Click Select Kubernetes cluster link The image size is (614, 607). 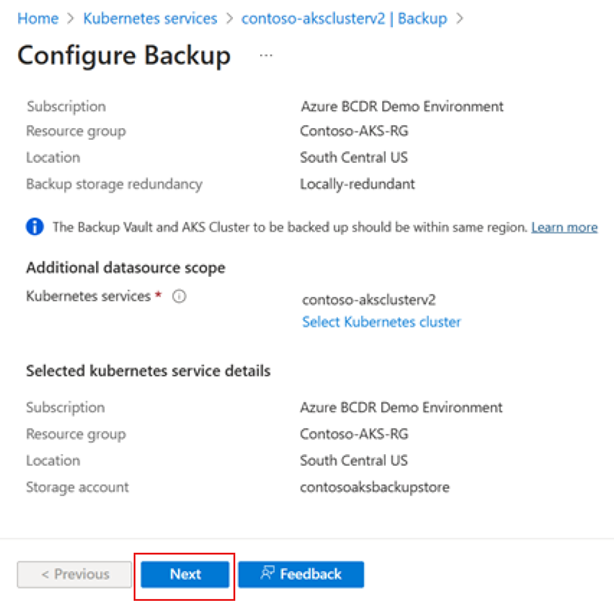[381, 322]
